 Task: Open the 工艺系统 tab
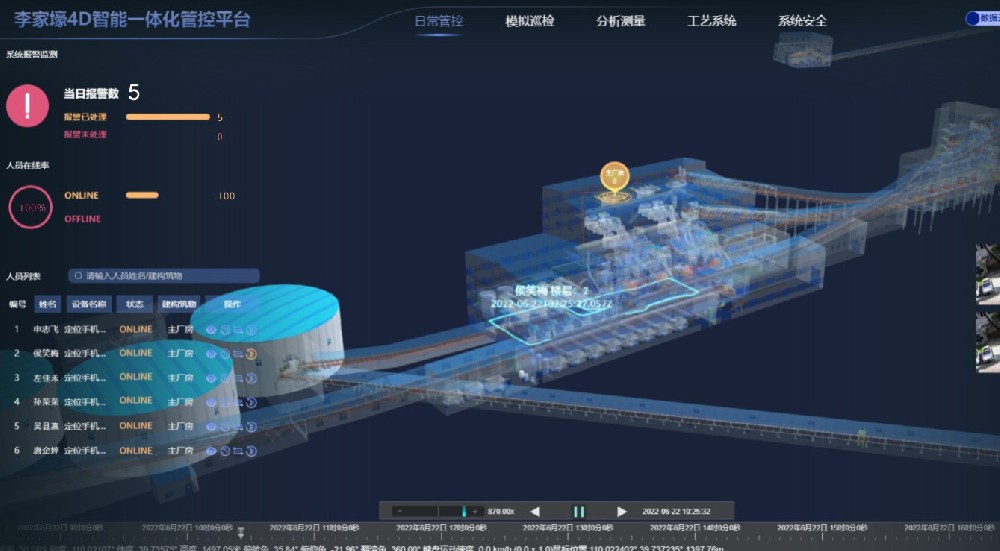click(712, 21)
